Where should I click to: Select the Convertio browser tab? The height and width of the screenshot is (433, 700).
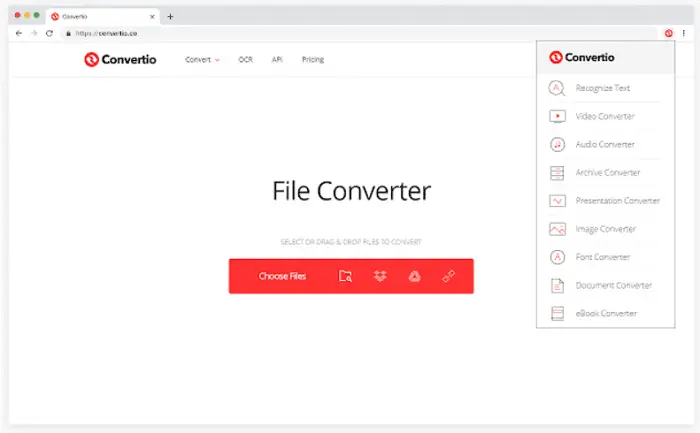pos(103,17)
